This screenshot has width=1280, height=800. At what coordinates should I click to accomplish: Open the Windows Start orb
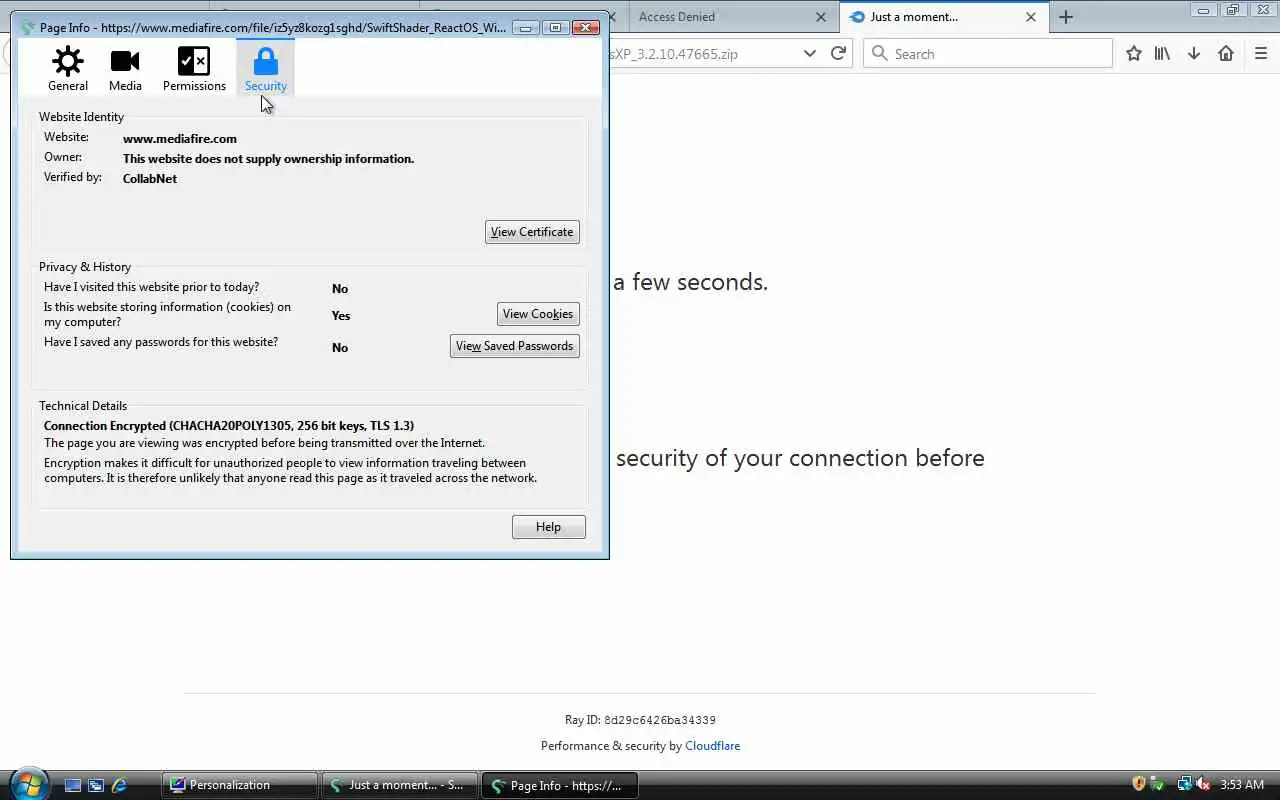(28, 784)
